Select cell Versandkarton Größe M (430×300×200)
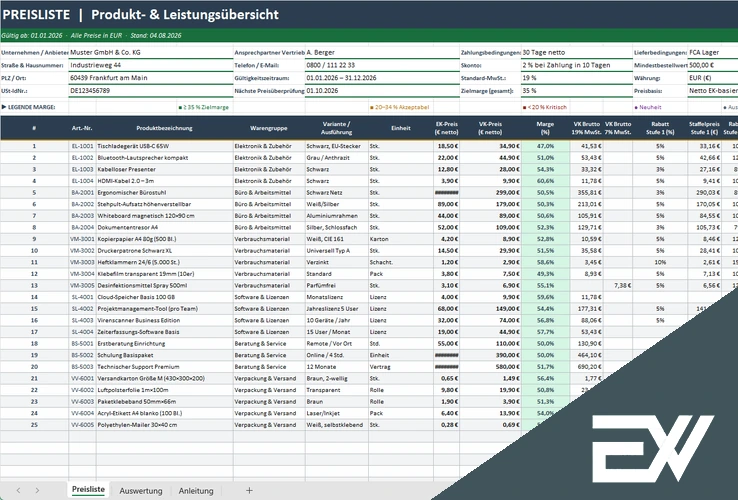Viewport: 738px width, 500px height. click(165, 379)
